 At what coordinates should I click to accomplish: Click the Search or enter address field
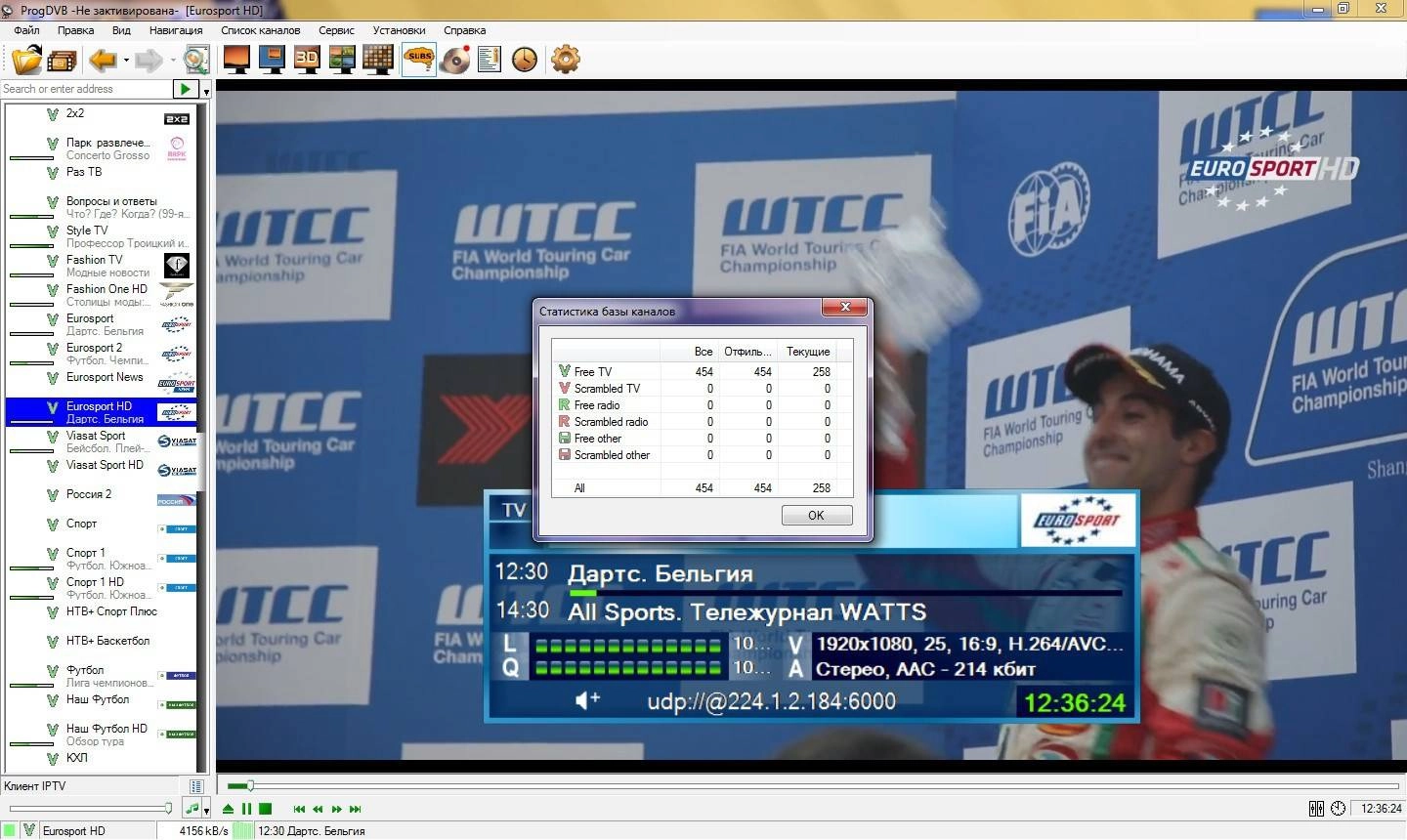tap(86, 89)
